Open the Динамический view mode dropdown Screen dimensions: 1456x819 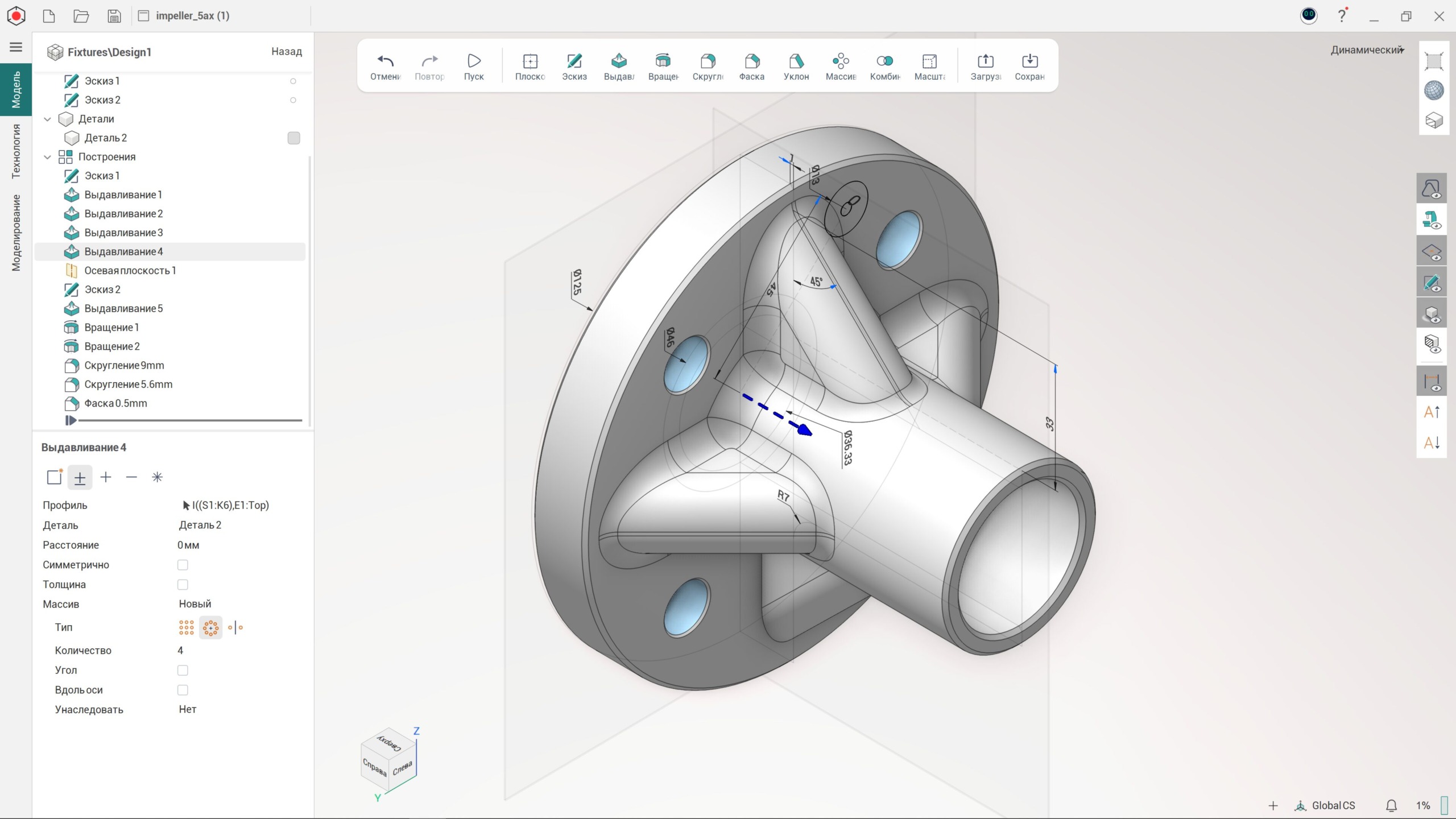click(1367, 50)
